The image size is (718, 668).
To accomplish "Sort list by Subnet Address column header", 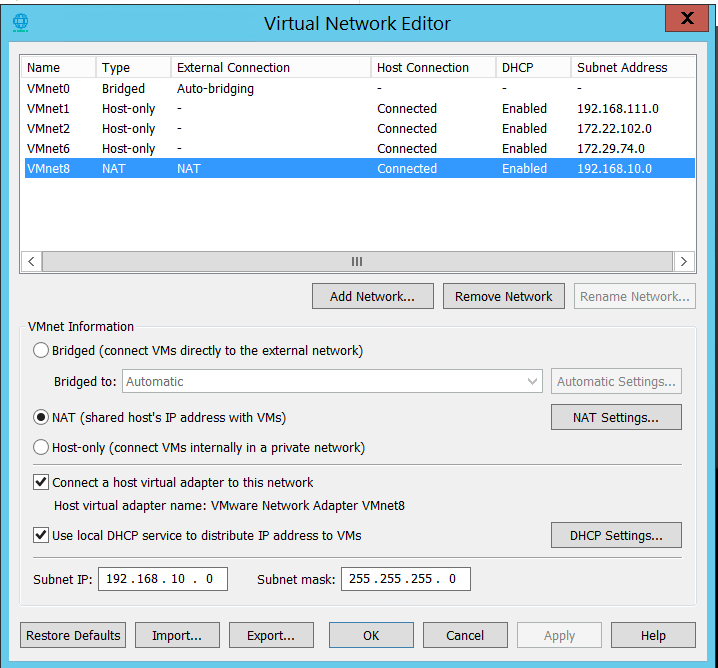I will point(633,68).
